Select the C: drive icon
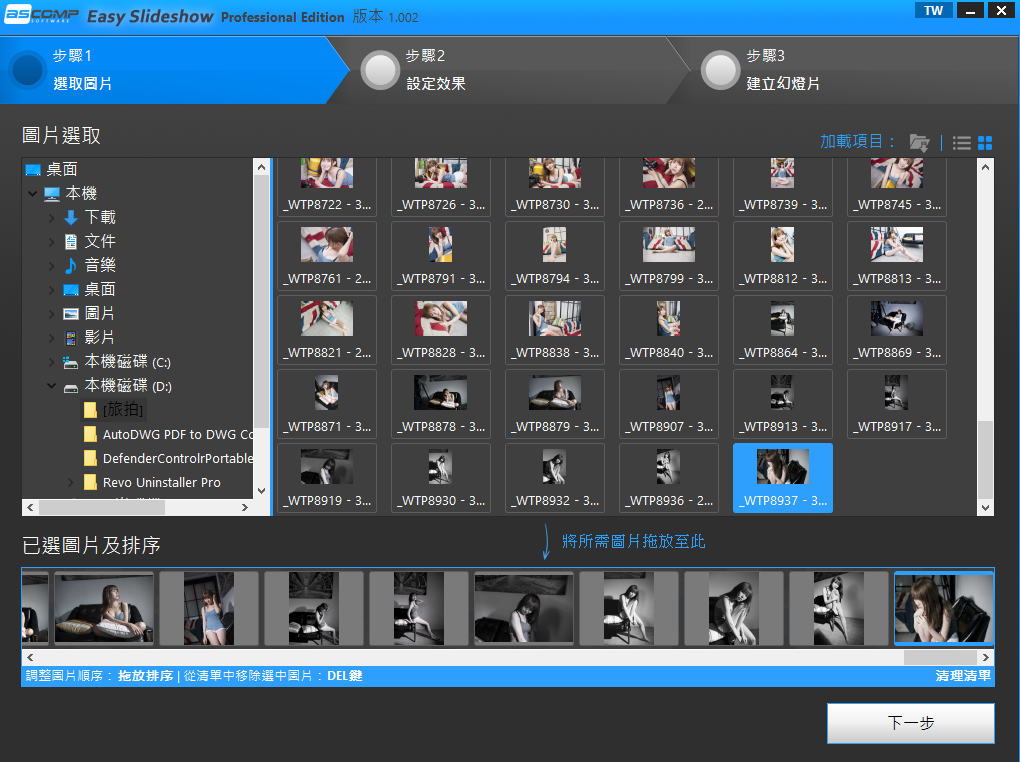The height and width of the screenshot is (762, 1020). click(71, 362)
